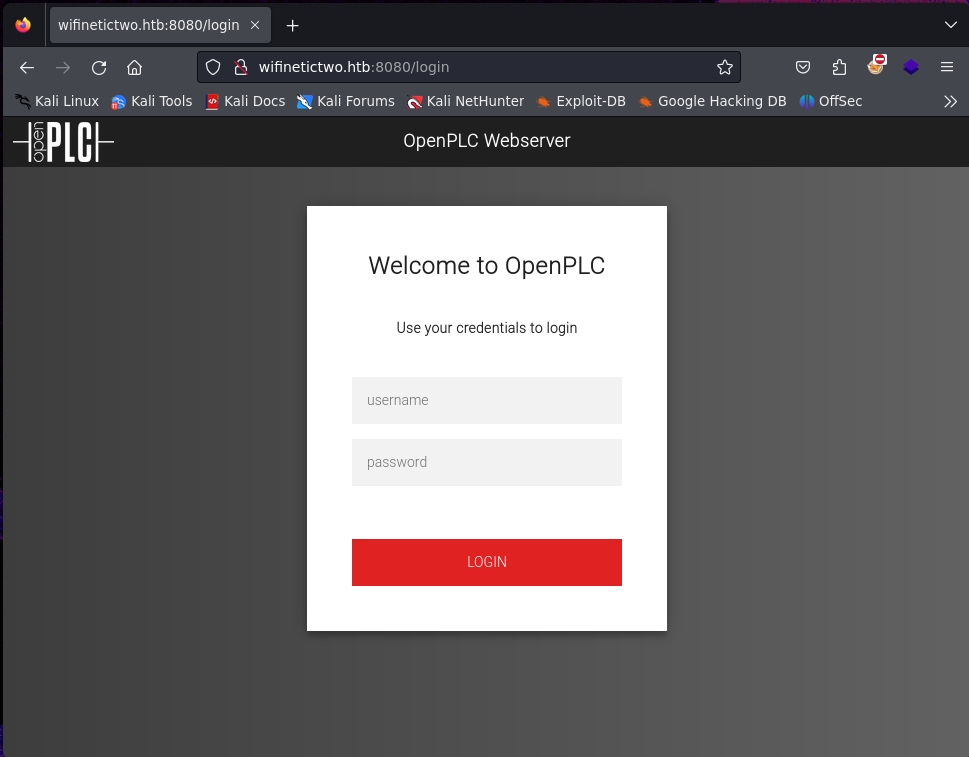969x757 pixels.
Task: Go to the browser home page icon
Action: (134, 68)
